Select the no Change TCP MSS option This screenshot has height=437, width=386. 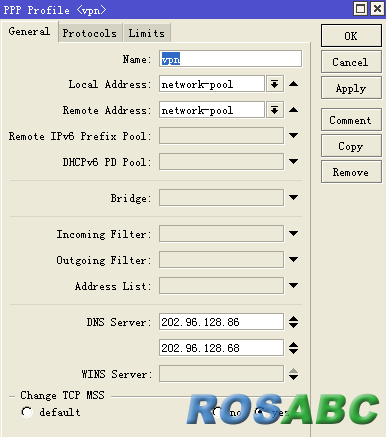coord(217,412)
